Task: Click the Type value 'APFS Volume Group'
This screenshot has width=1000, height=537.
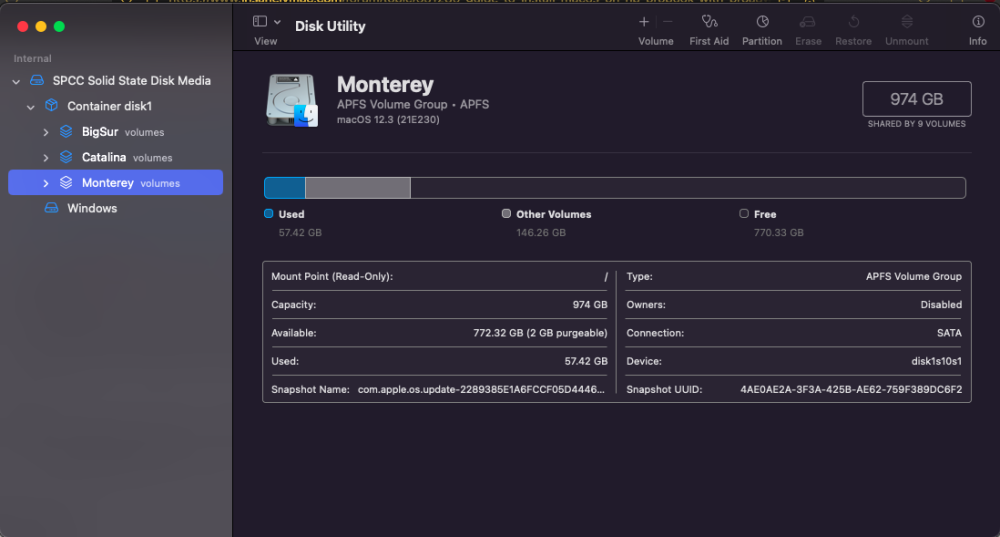Action: click(x=913, y=277)
